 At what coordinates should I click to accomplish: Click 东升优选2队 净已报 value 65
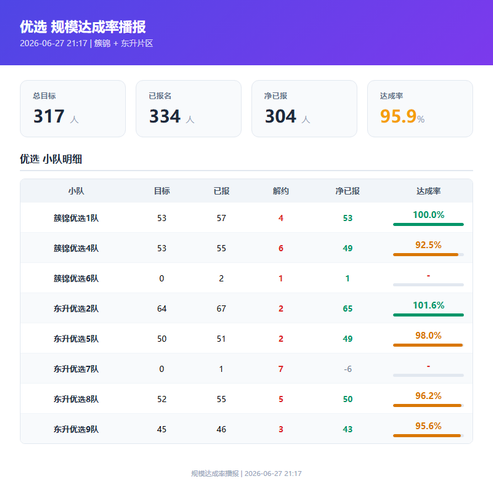(x=347, y=309)
